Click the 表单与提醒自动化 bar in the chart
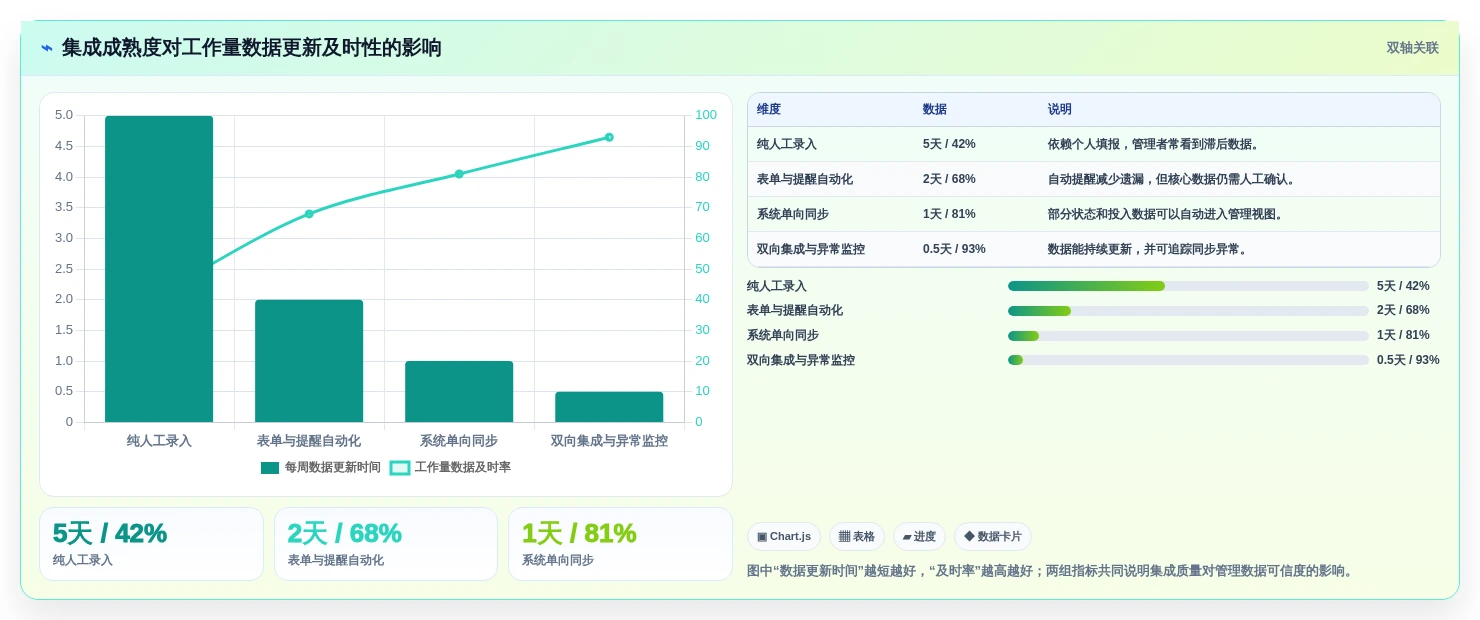The width and height of the screenshot is (1480, 620). pyautogui.click(x=309, y=361)
